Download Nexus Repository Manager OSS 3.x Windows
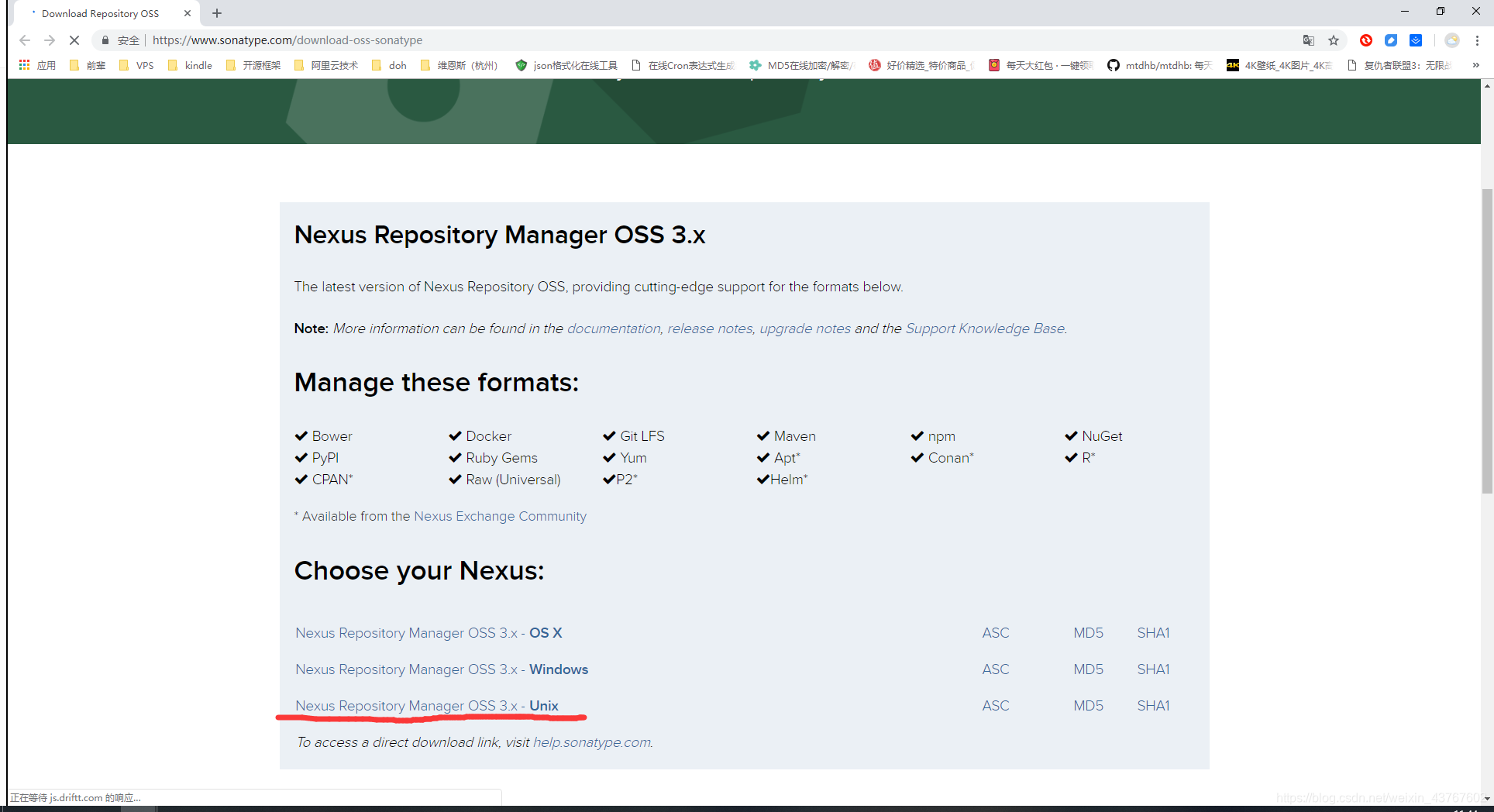The image size is (1494, 812). (442, 669)
